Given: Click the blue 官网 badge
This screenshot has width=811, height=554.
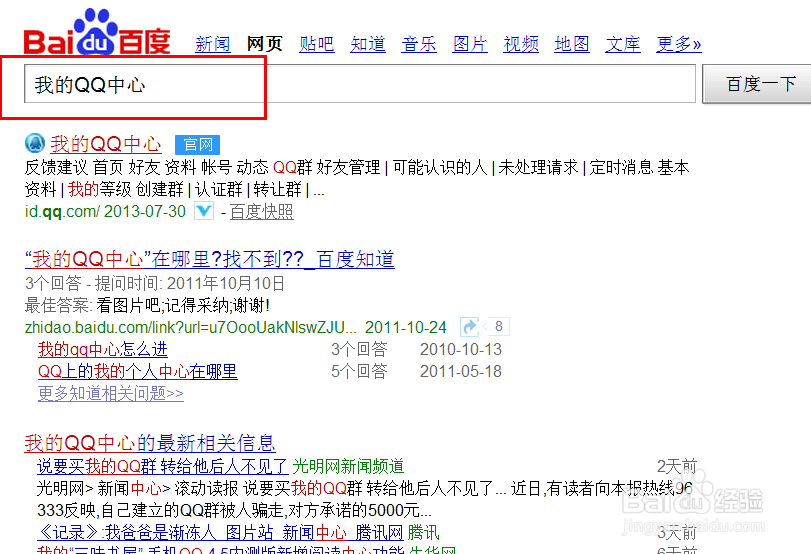Looking at the screenshot, I should [x=198, y=144].
